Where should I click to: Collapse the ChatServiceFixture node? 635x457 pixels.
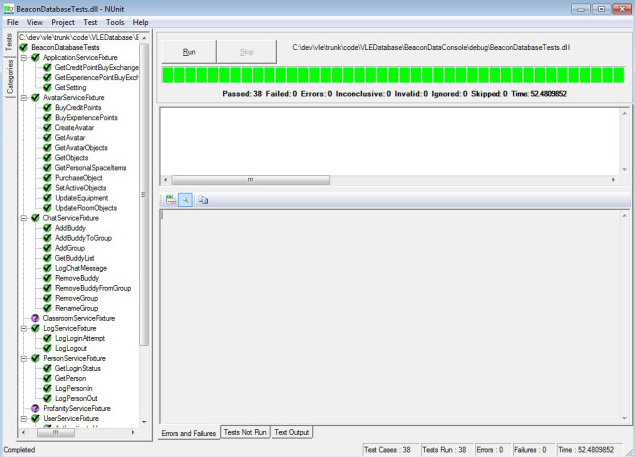pyautogui.click(x=24, y=218)
